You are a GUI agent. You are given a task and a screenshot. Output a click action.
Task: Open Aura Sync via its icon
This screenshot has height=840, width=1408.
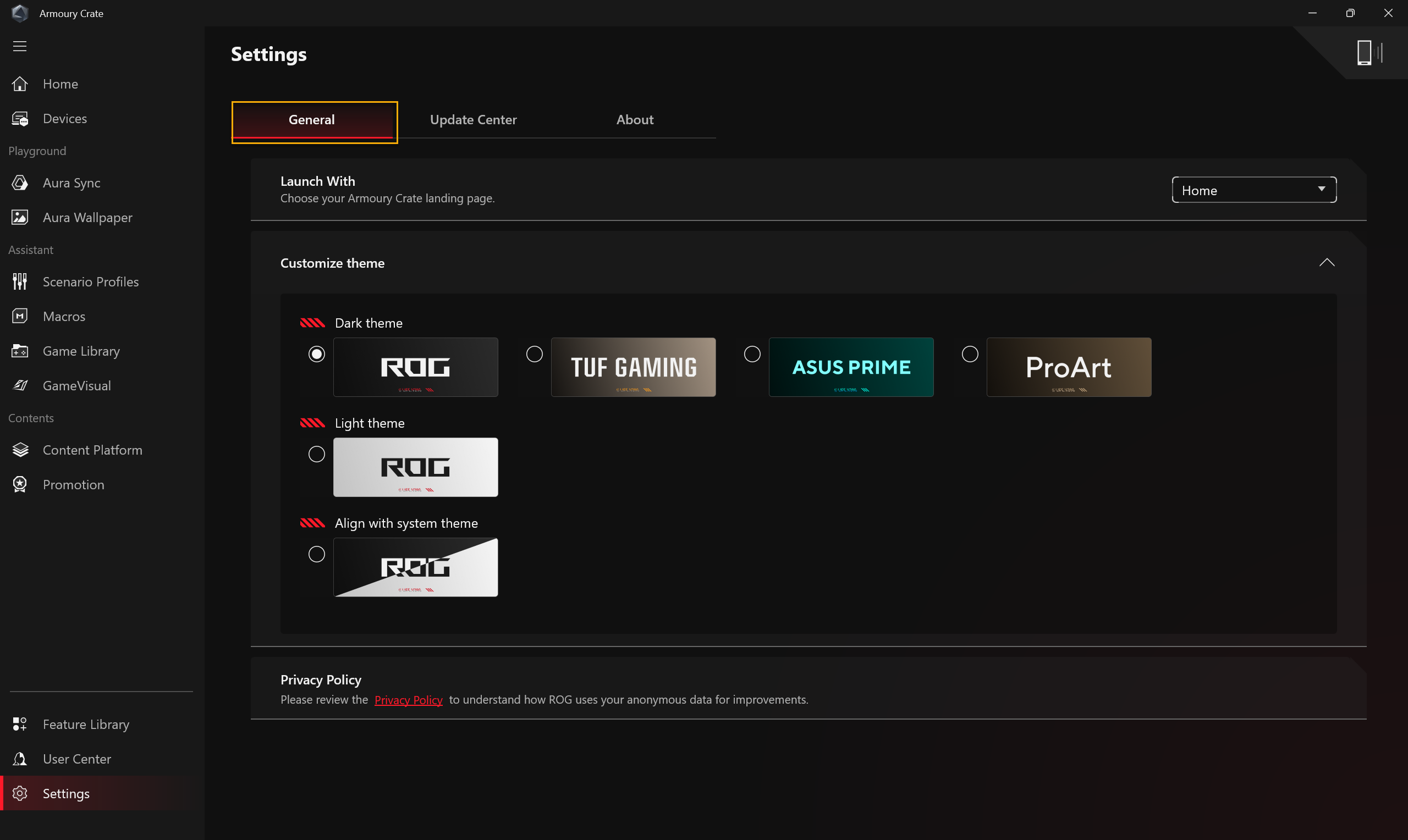pyautogui.click(x=20, y=183)
